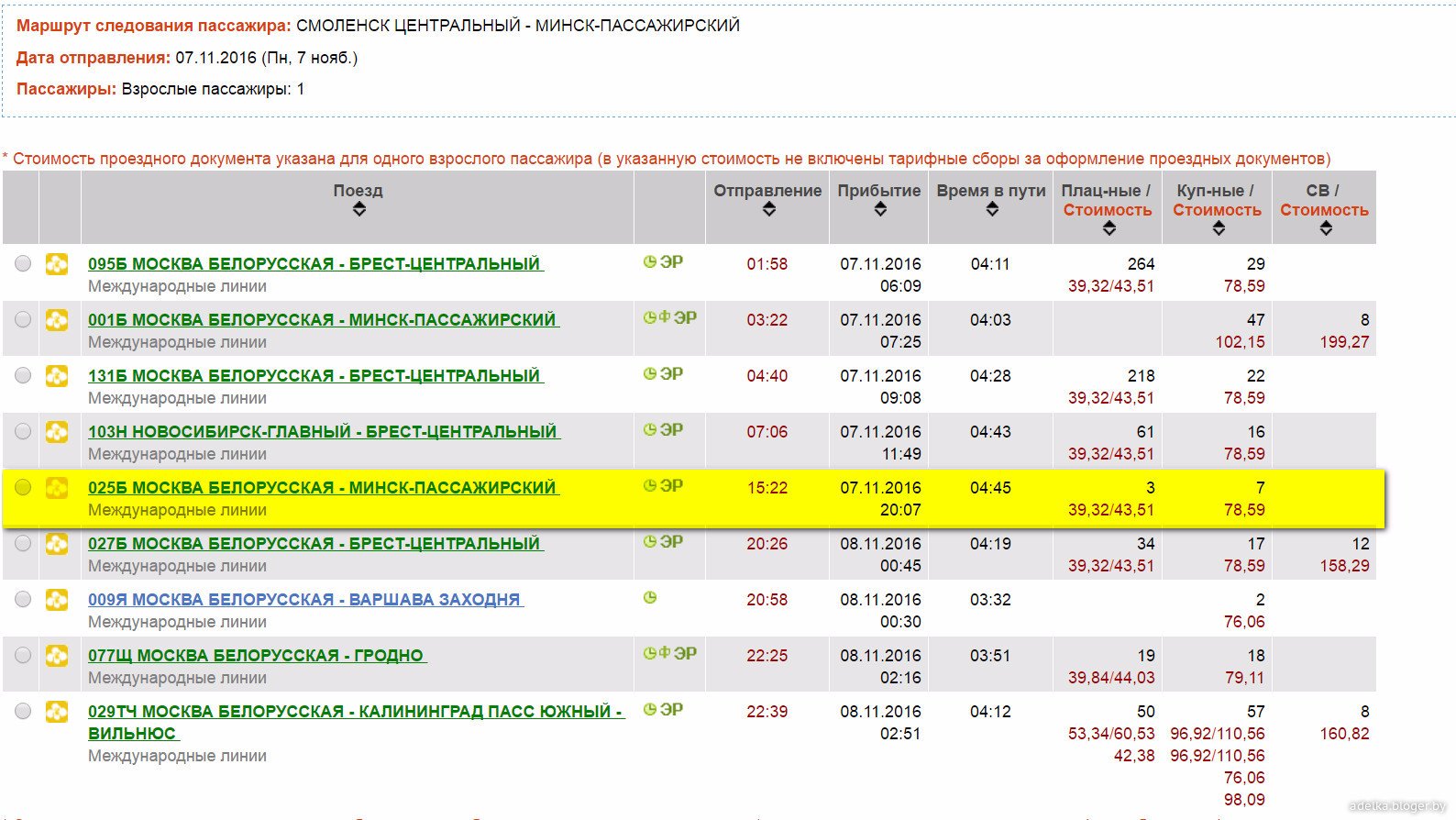1456x820 pixels.
Task: Click clock icon in 131Б row
Action: (650, 374)
